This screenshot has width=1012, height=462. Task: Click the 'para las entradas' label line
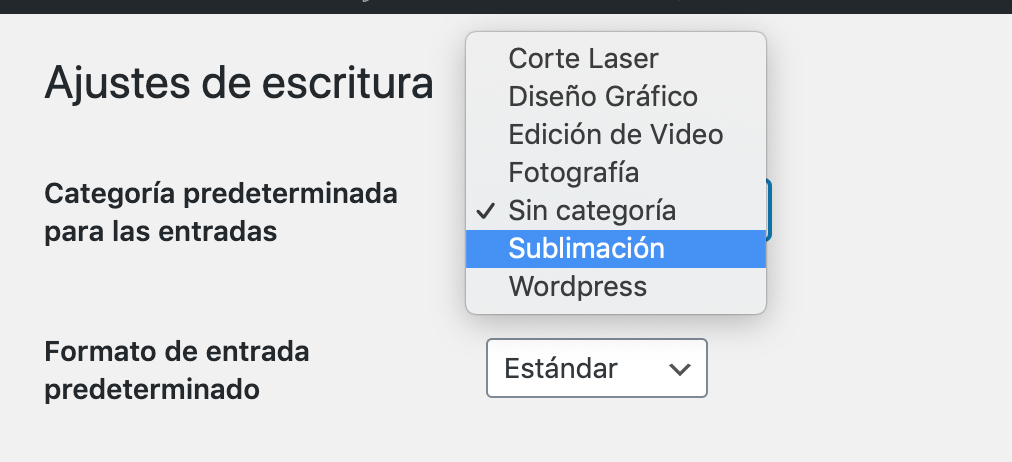click(161, 232)
